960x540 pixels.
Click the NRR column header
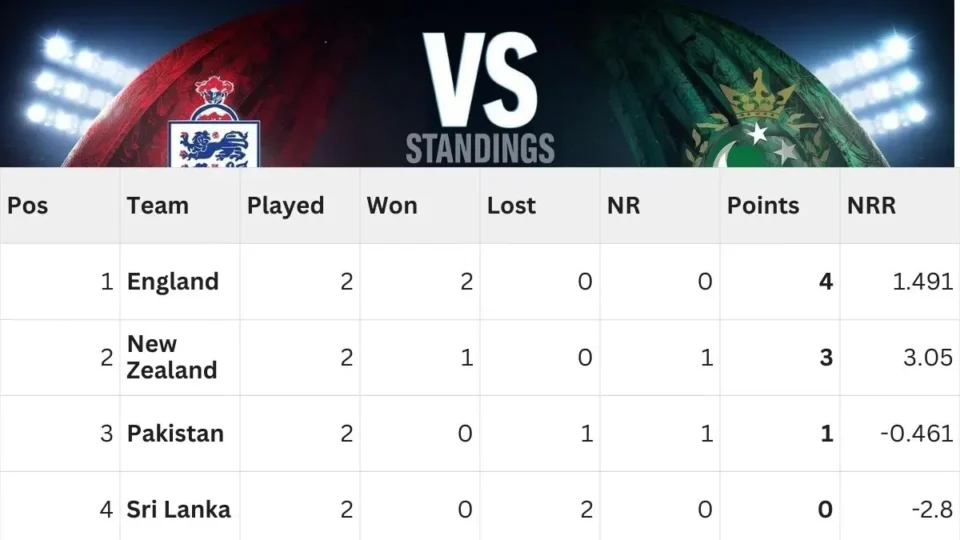point(871,206)
